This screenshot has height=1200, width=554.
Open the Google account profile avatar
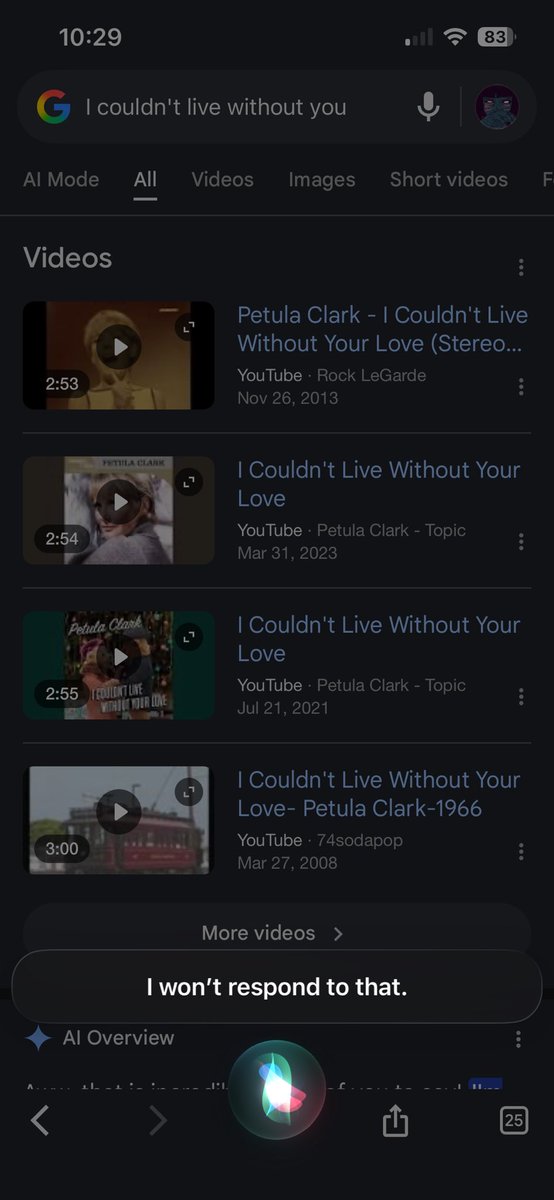[x=497, y=107]
